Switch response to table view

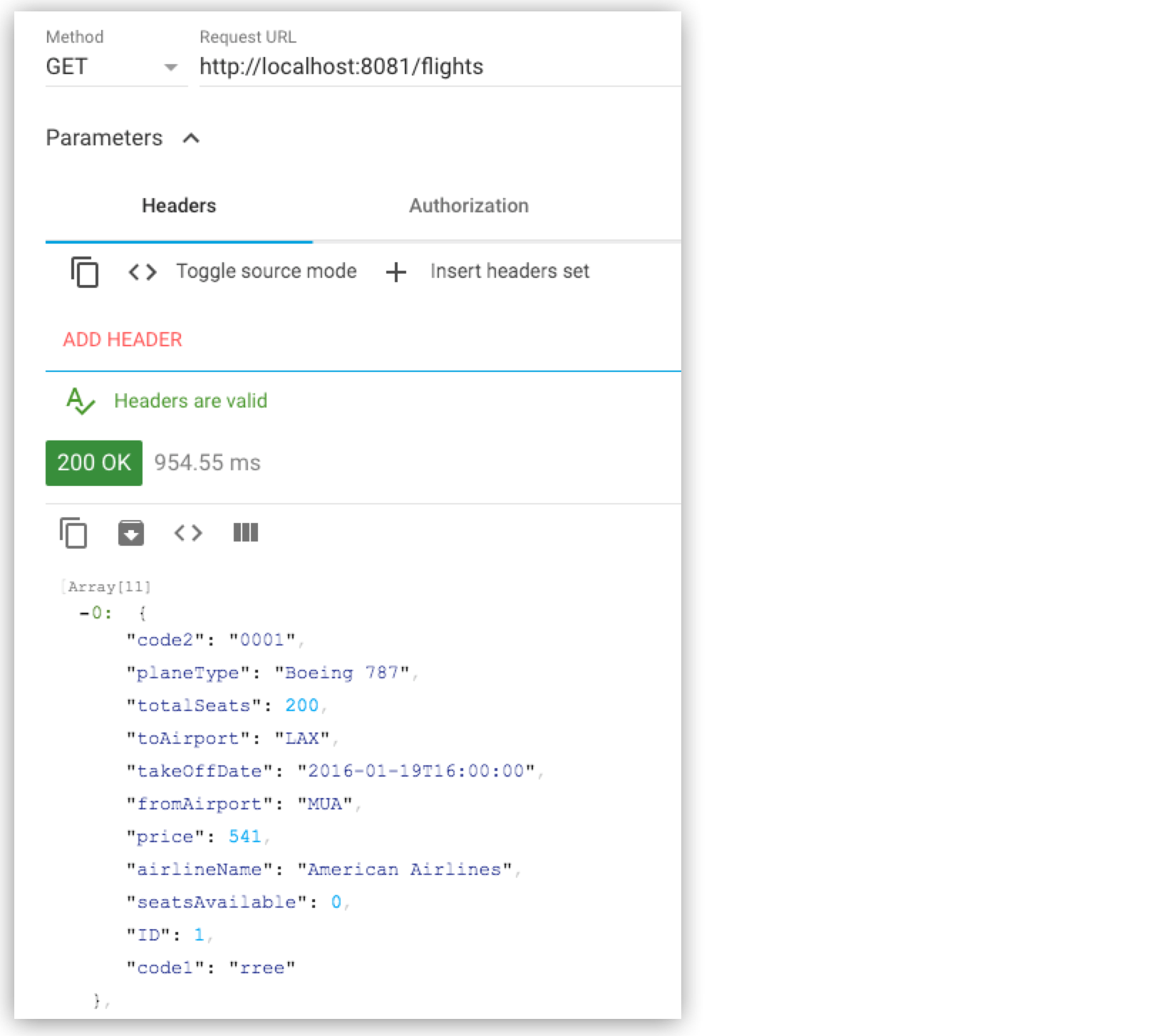pyautogui.click(x=245, y=532)
